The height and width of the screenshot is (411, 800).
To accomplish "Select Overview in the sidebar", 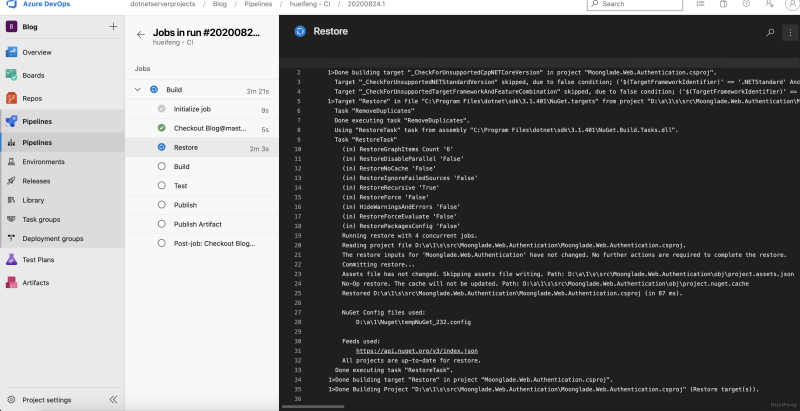I will pos(37,52).
